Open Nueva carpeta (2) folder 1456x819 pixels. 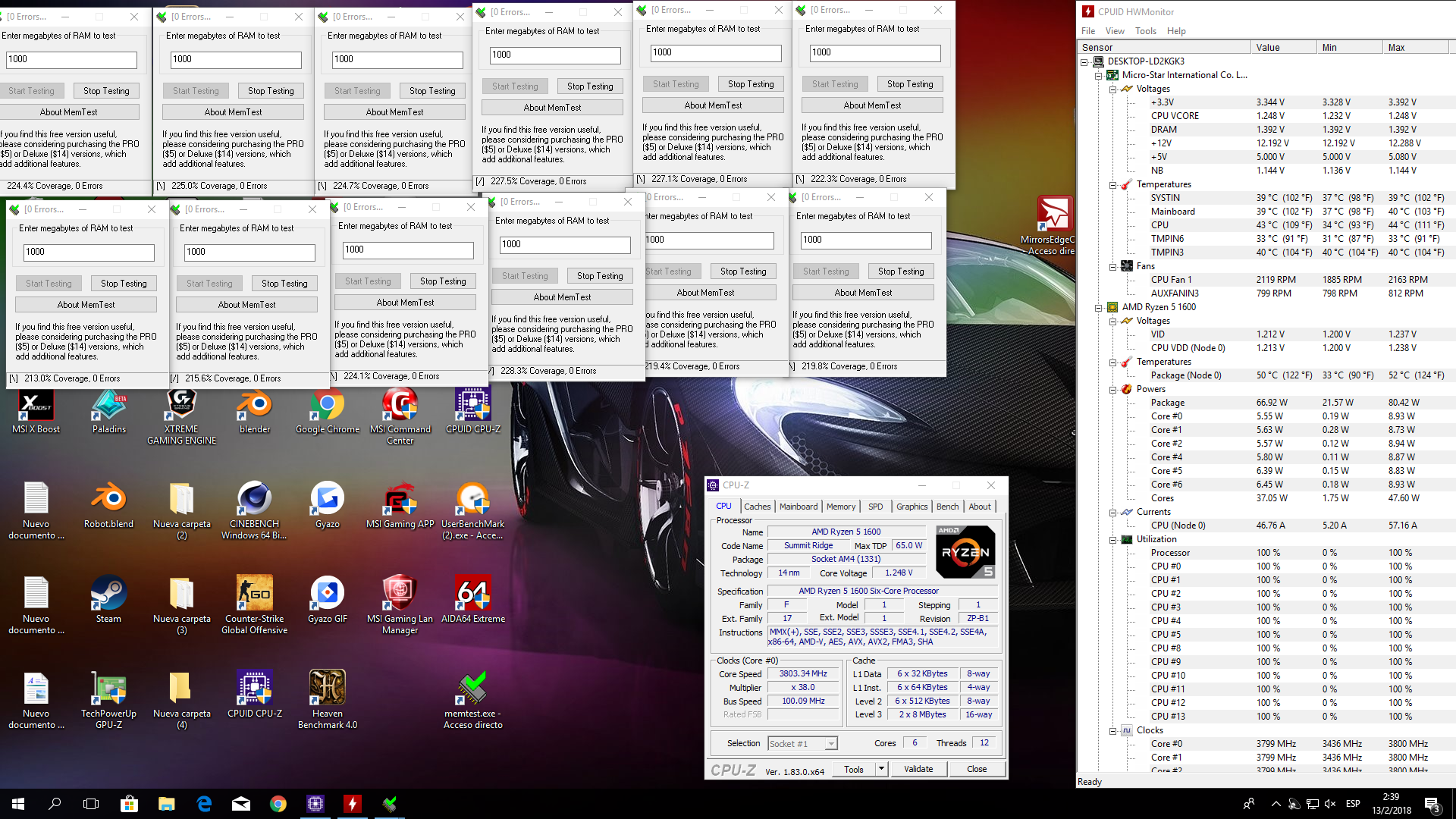tap(182, 511)
